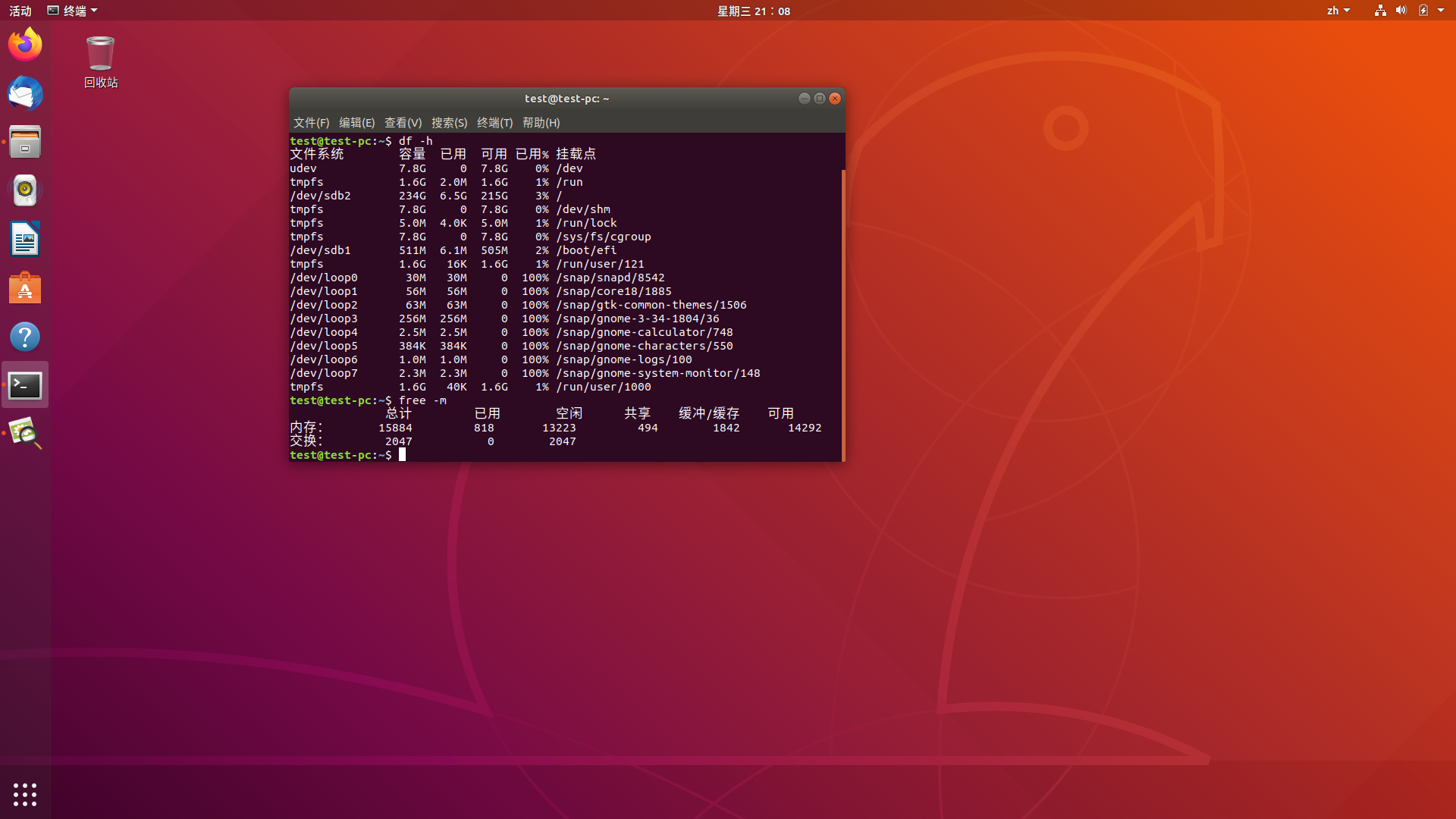Click the /dev/loop7 row

525,373
